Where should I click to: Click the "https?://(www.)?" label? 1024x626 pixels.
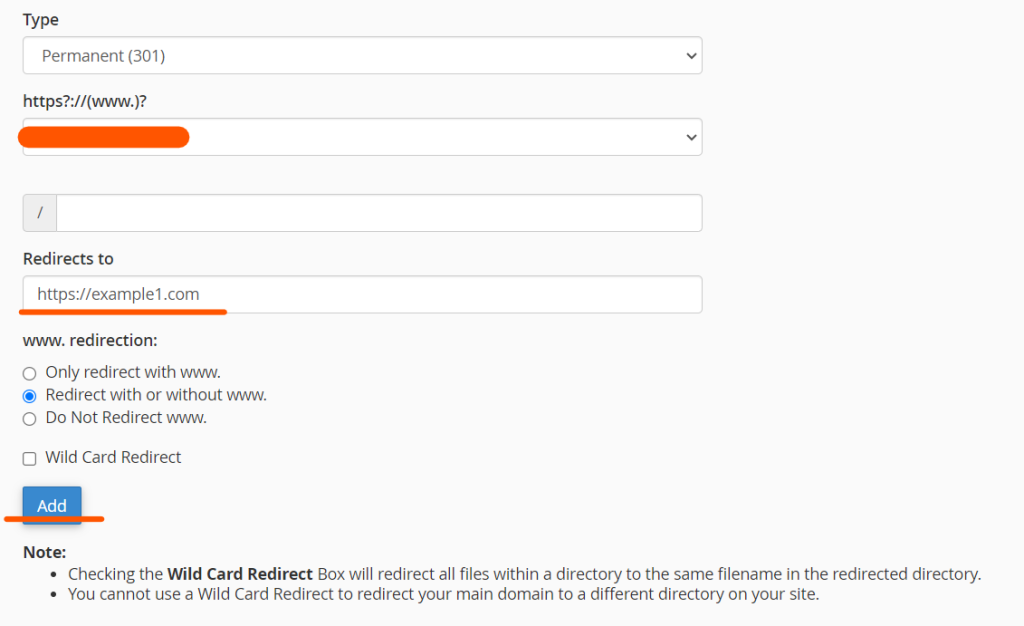(x=83, y=101)
